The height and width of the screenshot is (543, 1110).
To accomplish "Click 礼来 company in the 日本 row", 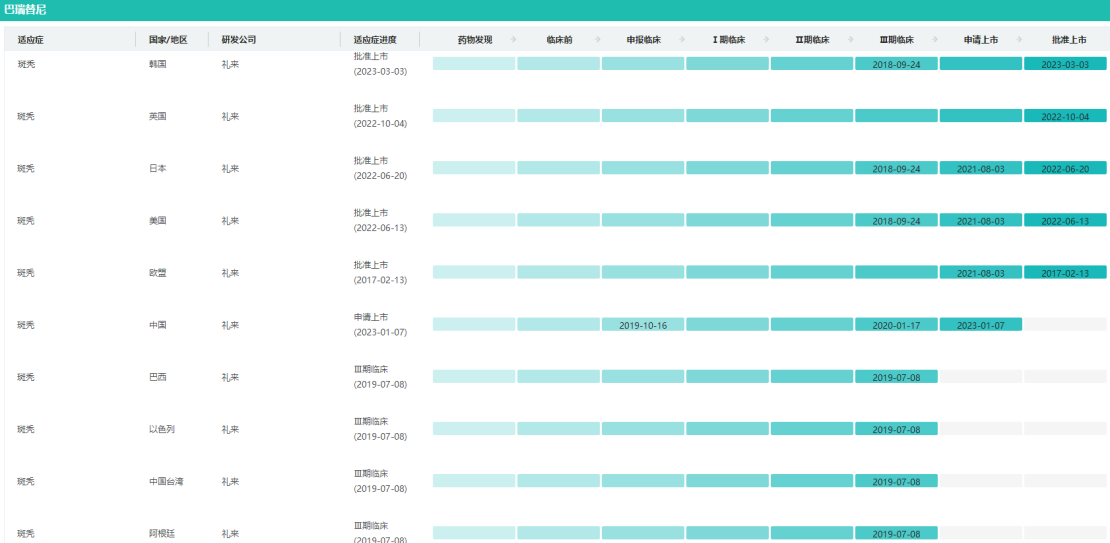I will coord(230,168).
